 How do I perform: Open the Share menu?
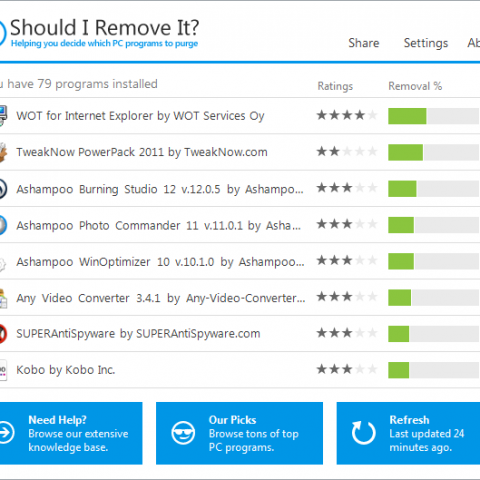(364, 43)
